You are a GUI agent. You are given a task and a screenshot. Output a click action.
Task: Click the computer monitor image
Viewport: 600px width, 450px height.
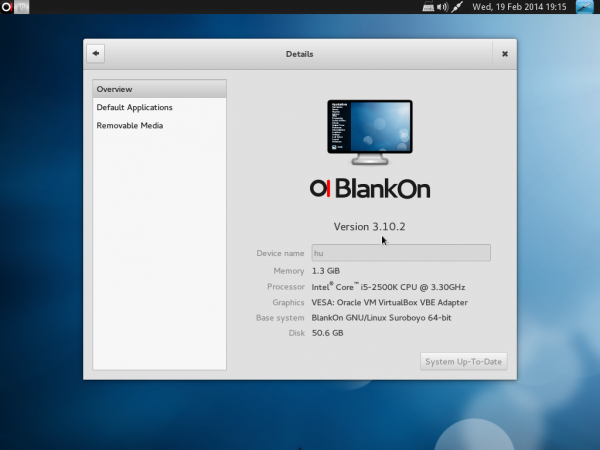(x=370, y=132)
